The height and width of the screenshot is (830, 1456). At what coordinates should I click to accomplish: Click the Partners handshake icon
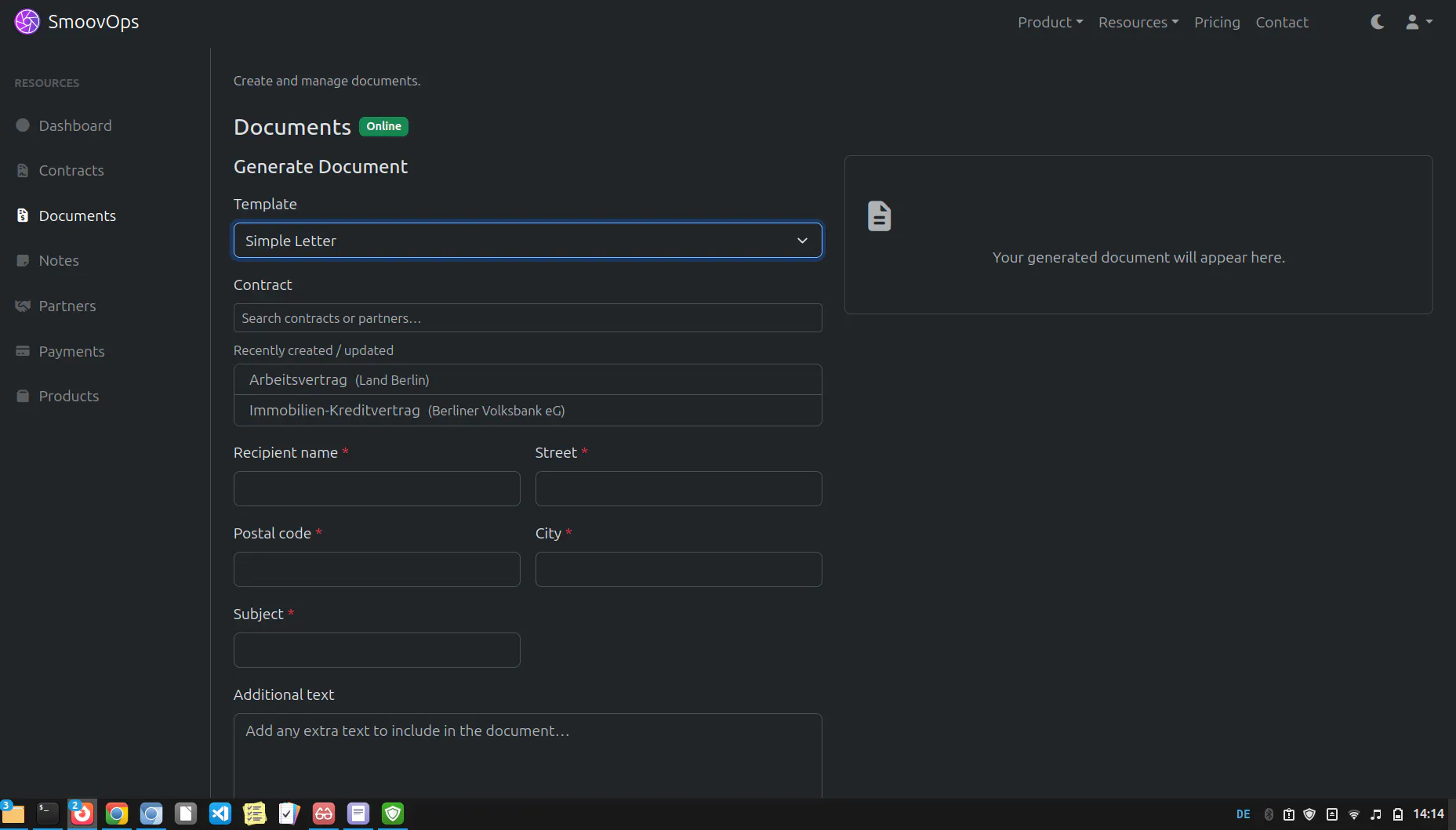click(23, 306)
